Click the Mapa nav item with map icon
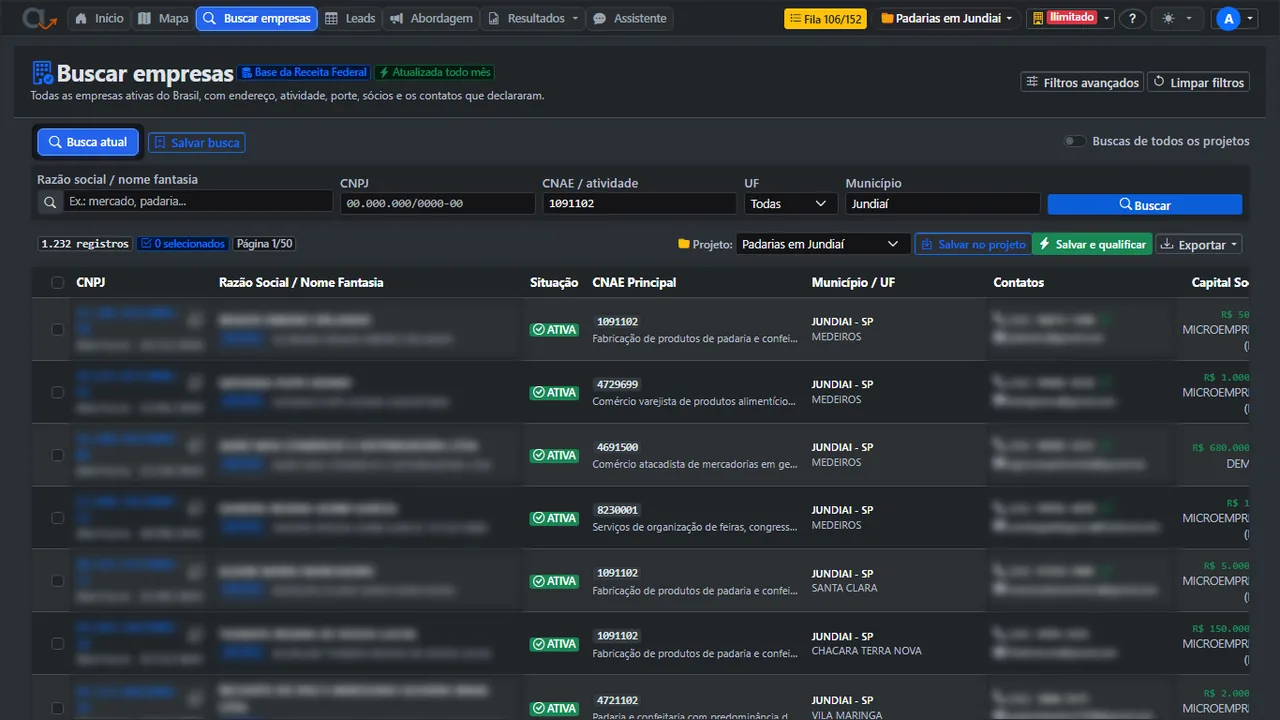Screen dimensions: 1280x720 click(x=163, y=18)
